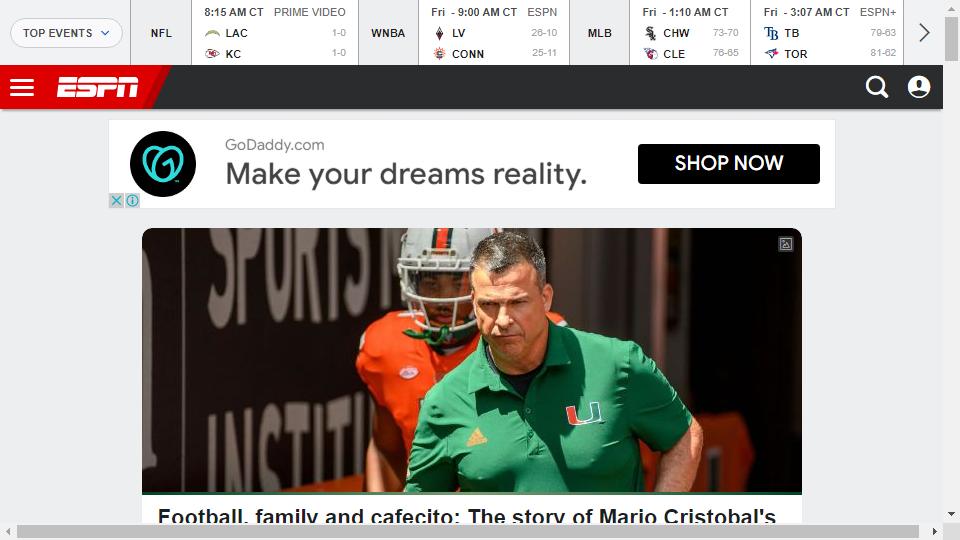The width and height of the screenshot is (960, 540).
Task: Open the search magnifier icon
Action: 877,87
